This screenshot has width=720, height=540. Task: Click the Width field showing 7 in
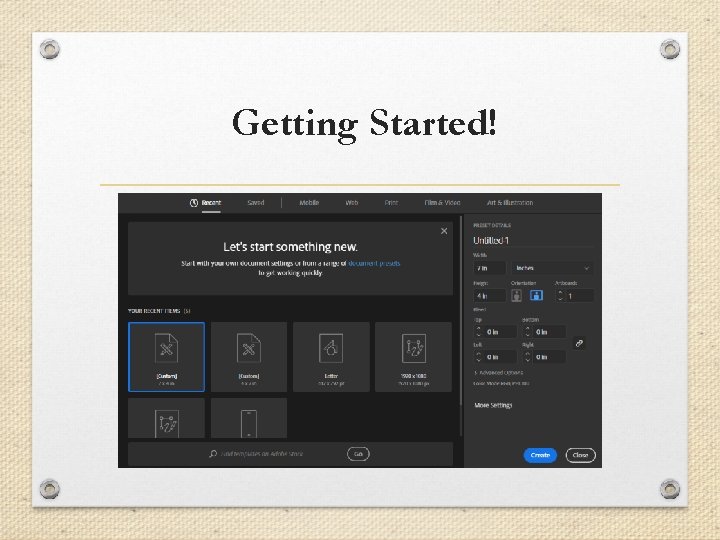pos(489,268)
